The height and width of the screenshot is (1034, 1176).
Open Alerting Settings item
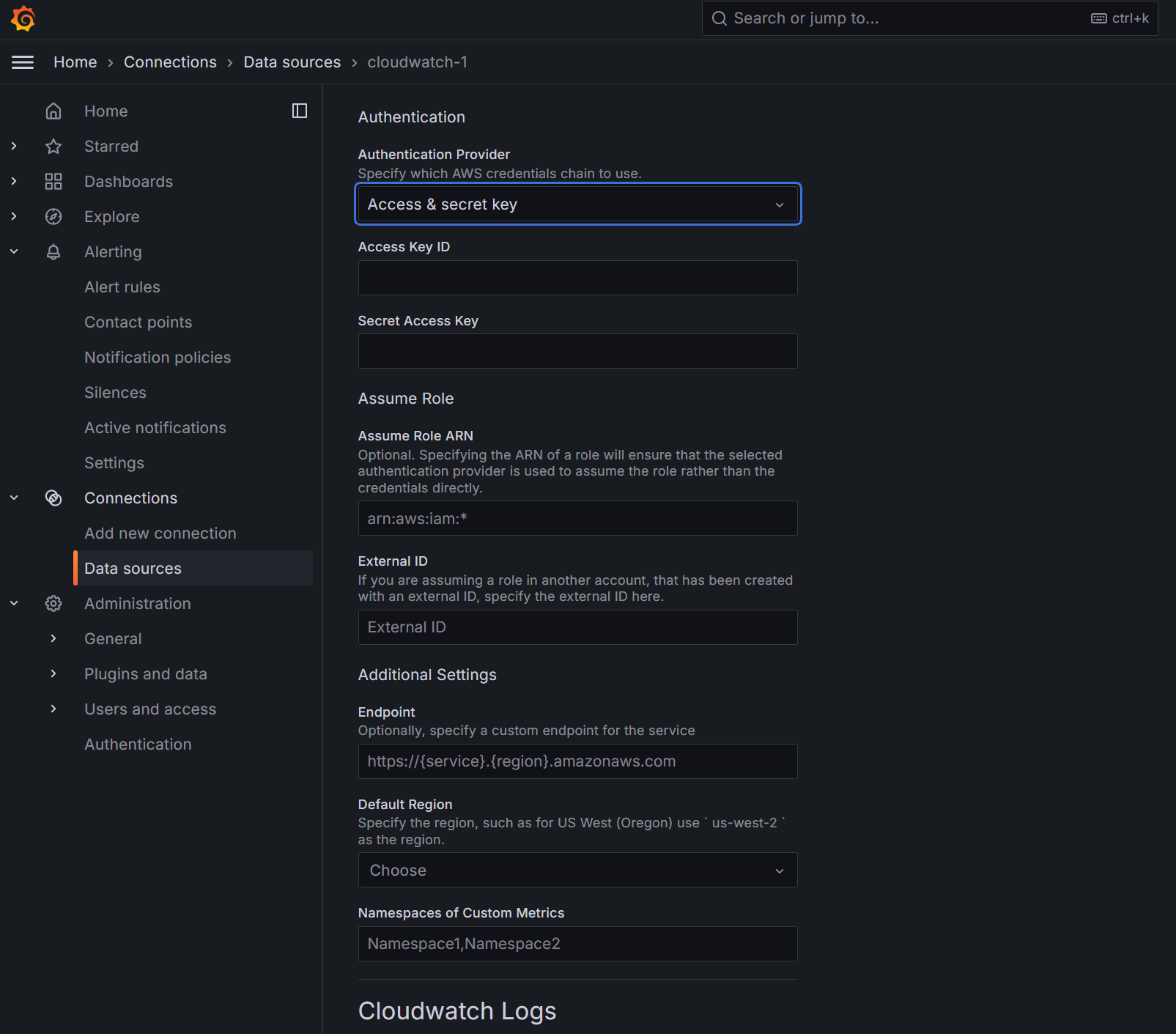click(114, 463)
